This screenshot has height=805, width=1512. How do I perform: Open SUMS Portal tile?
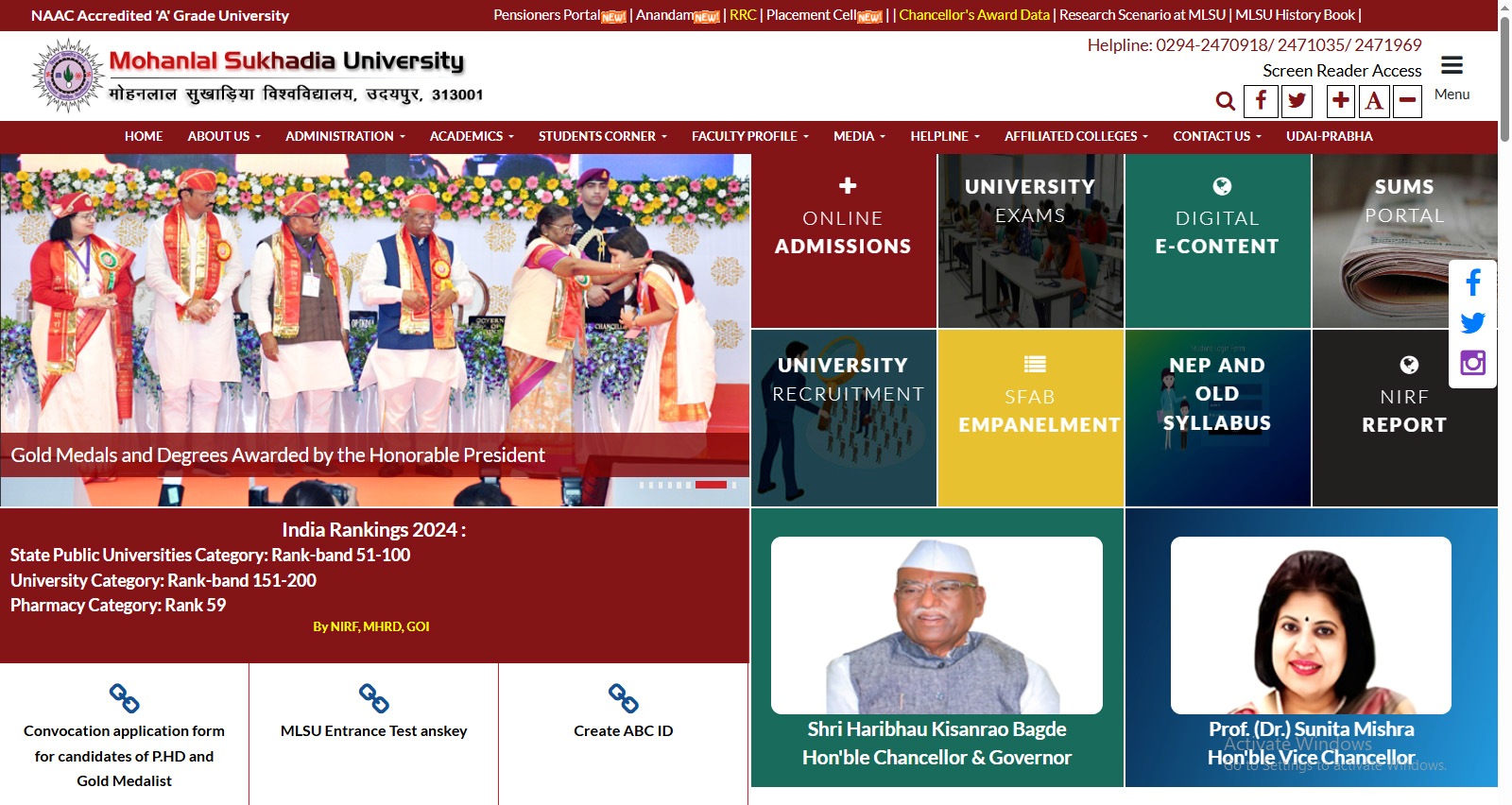click(1404, 241)
